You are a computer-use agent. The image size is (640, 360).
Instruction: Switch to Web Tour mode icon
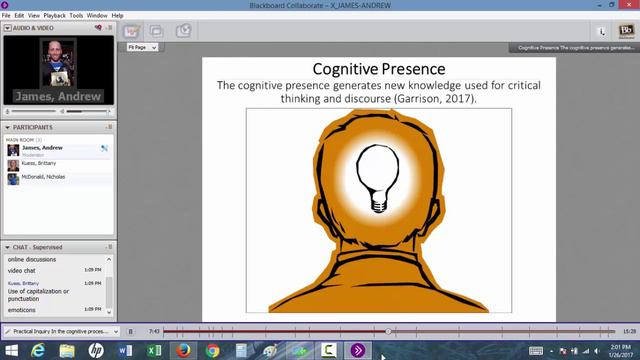tap(183, 31)
